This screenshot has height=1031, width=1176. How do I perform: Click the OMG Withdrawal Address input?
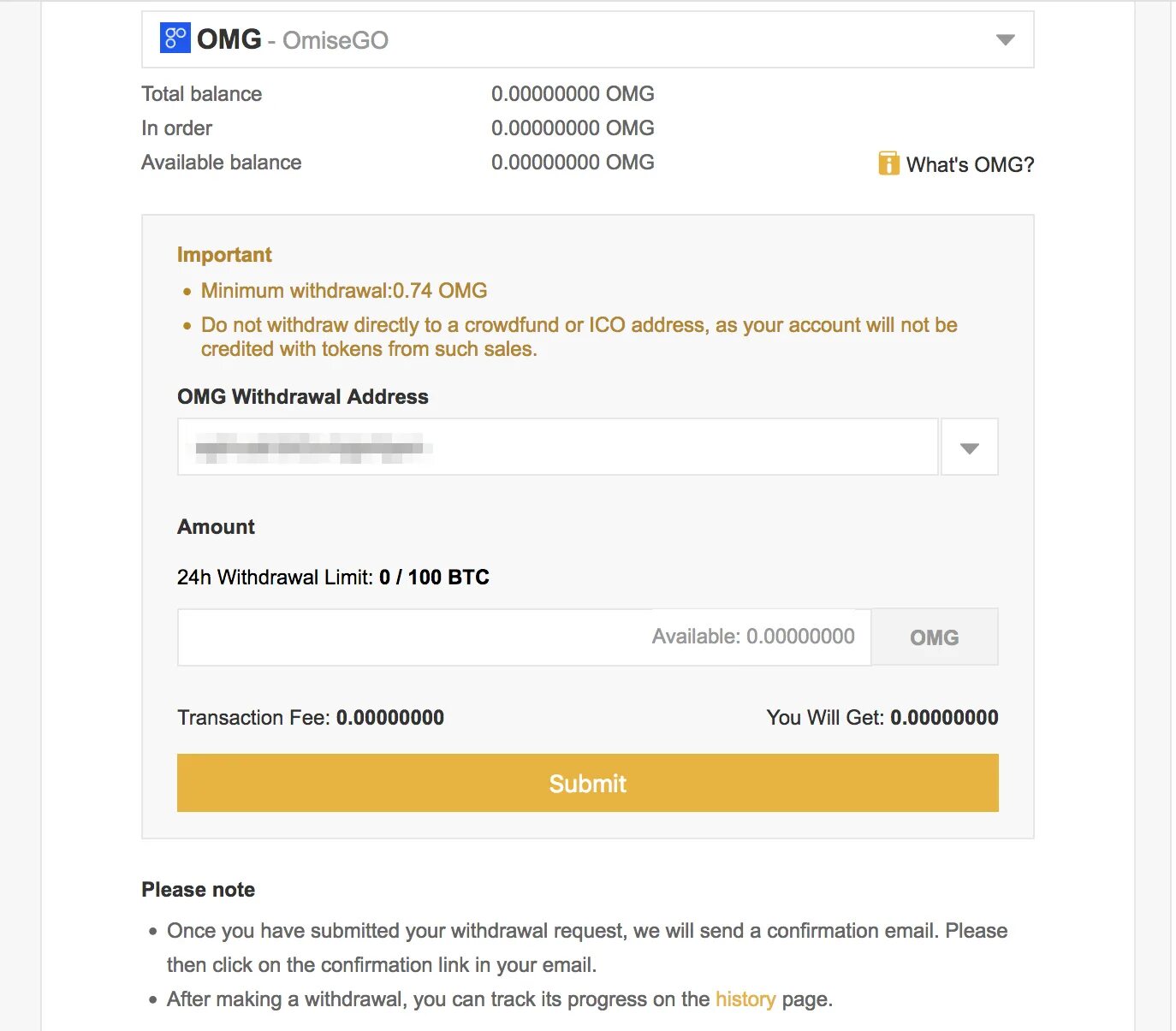click(557, 447)
